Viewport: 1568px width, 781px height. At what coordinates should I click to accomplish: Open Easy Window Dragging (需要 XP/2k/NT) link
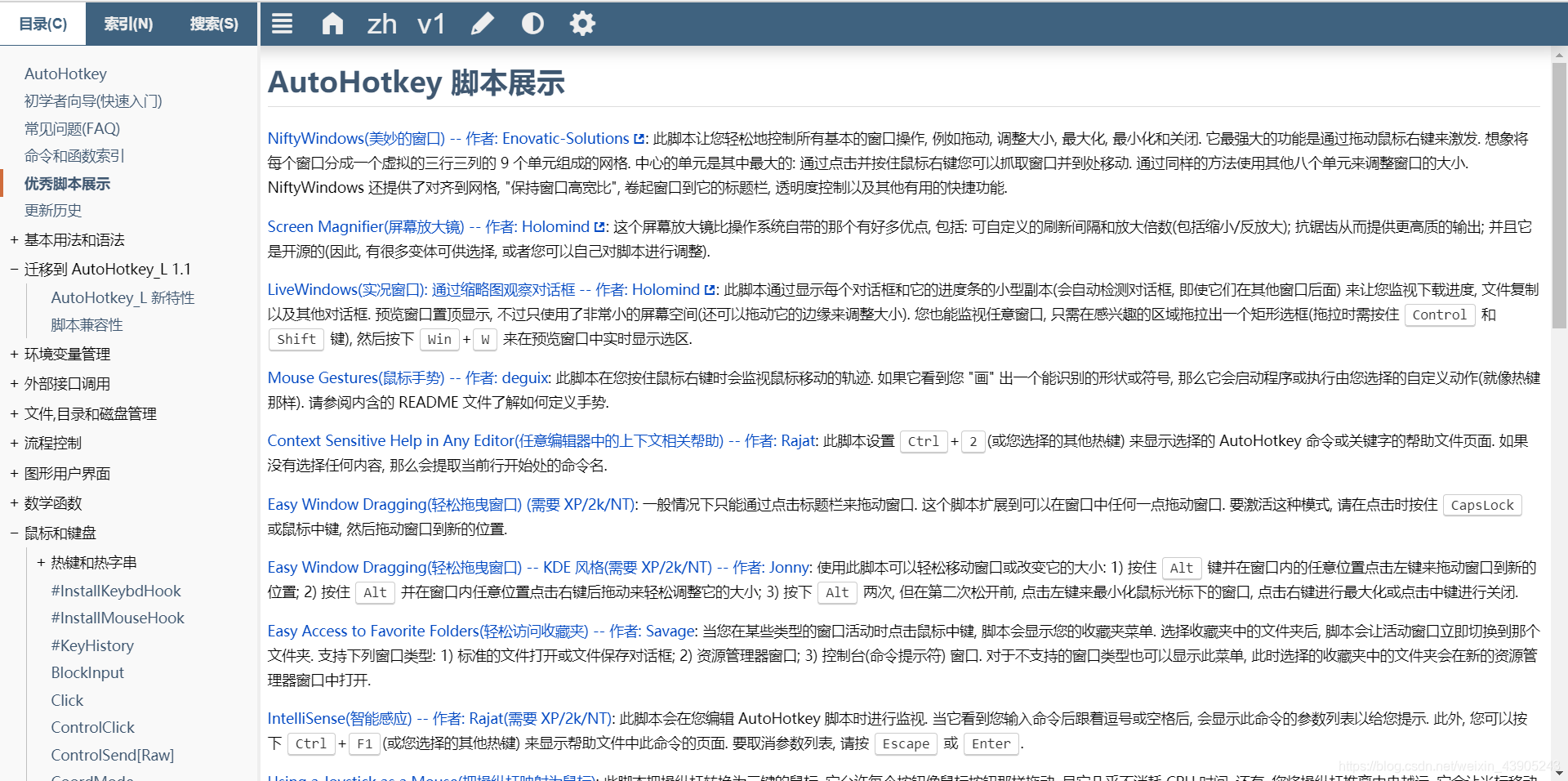pos(452,505)
